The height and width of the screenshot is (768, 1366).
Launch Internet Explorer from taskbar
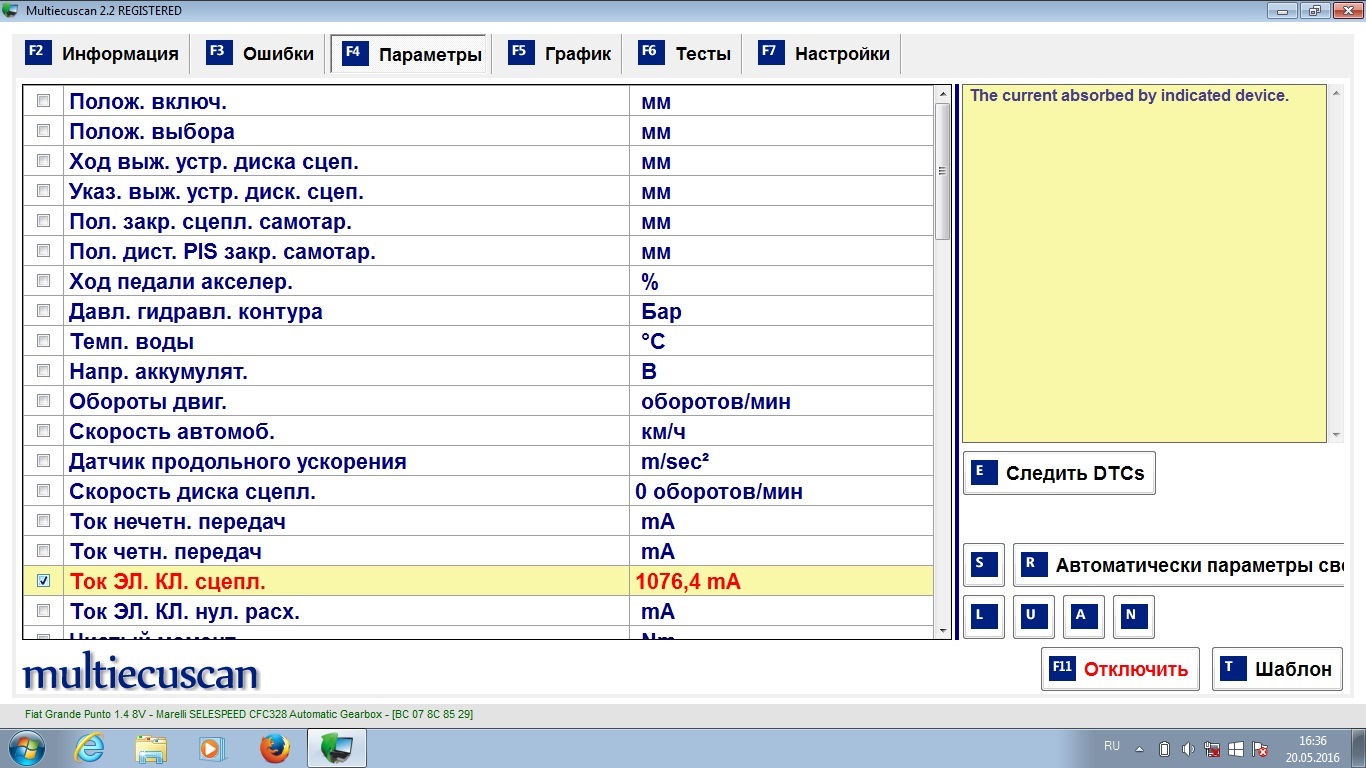[90, 748]
